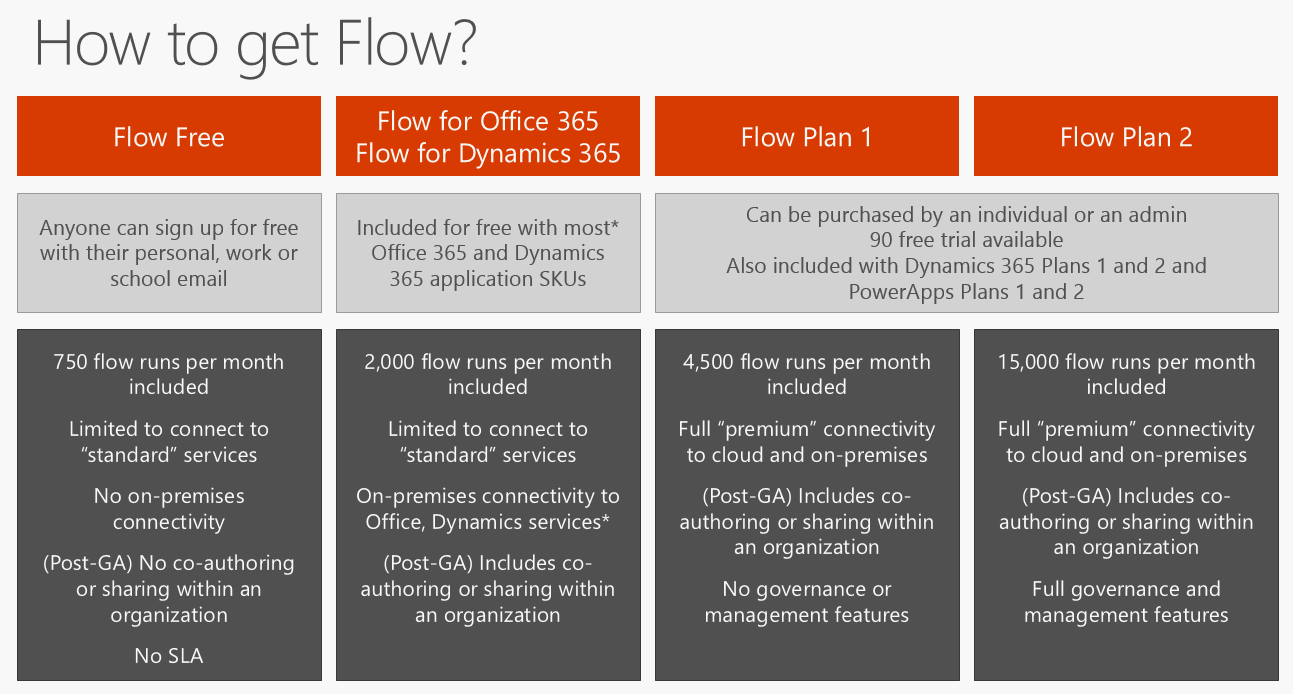Select the Flow Free header tile

click(x=169, y=137)
